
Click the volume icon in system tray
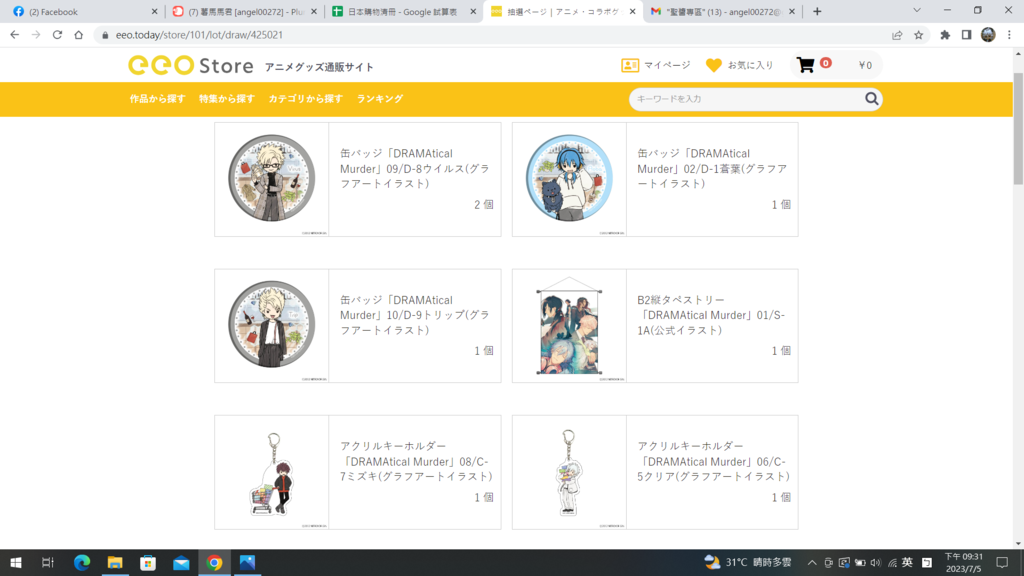click(x=876, y=562)
